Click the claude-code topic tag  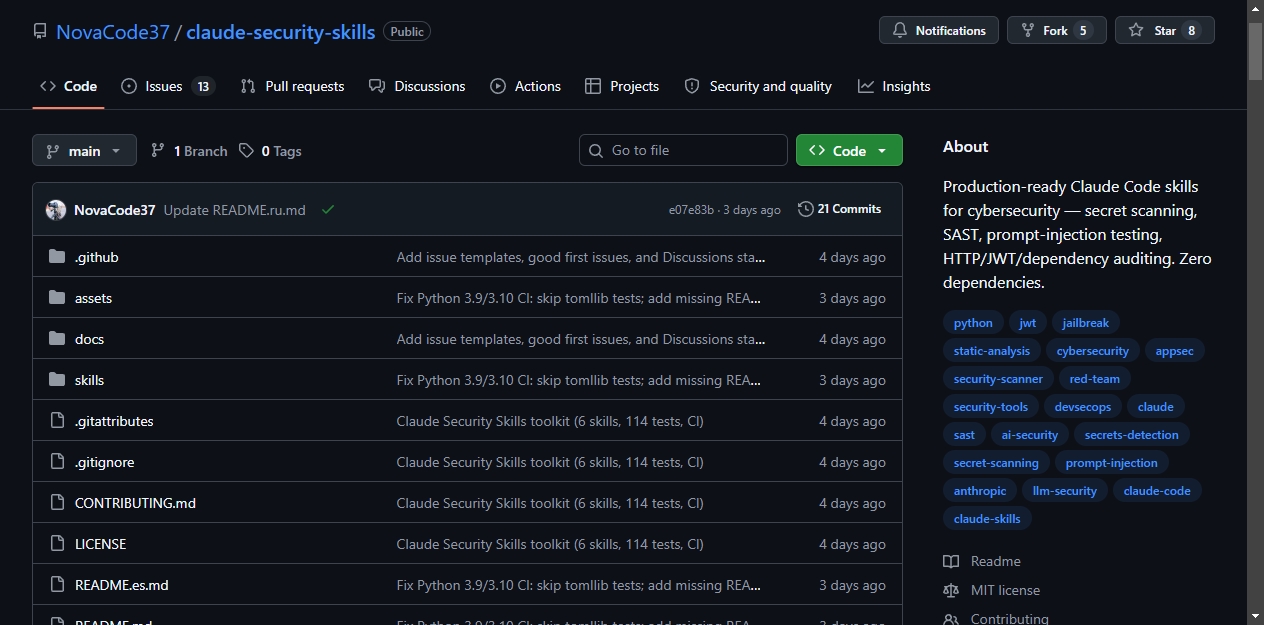1157,490
